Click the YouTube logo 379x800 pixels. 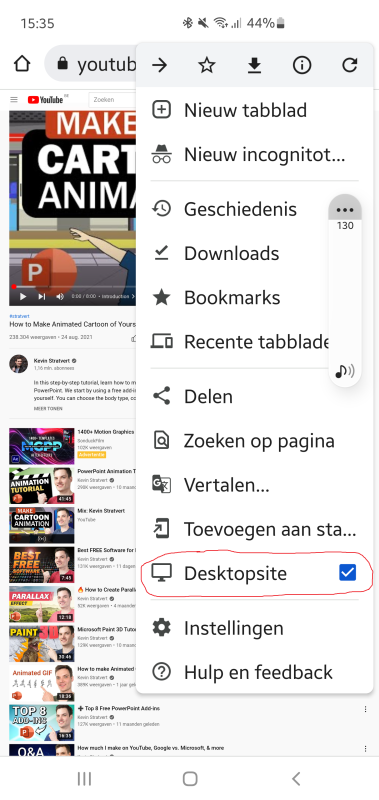[x=46, y=99]
